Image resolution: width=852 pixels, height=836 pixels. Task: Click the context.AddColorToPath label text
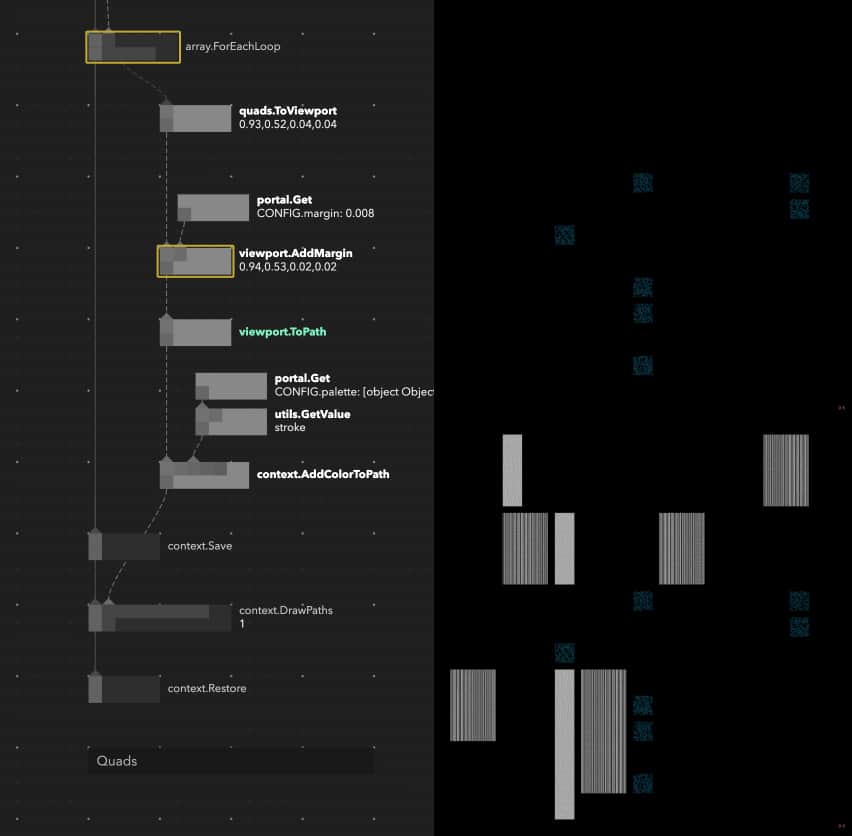[323, 474]
